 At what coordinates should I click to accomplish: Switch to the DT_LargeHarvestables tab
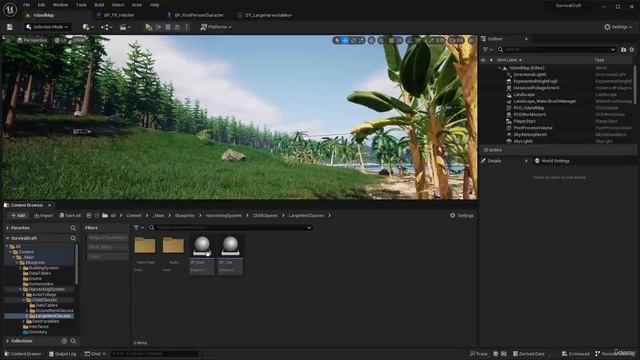tap(268, 15)
